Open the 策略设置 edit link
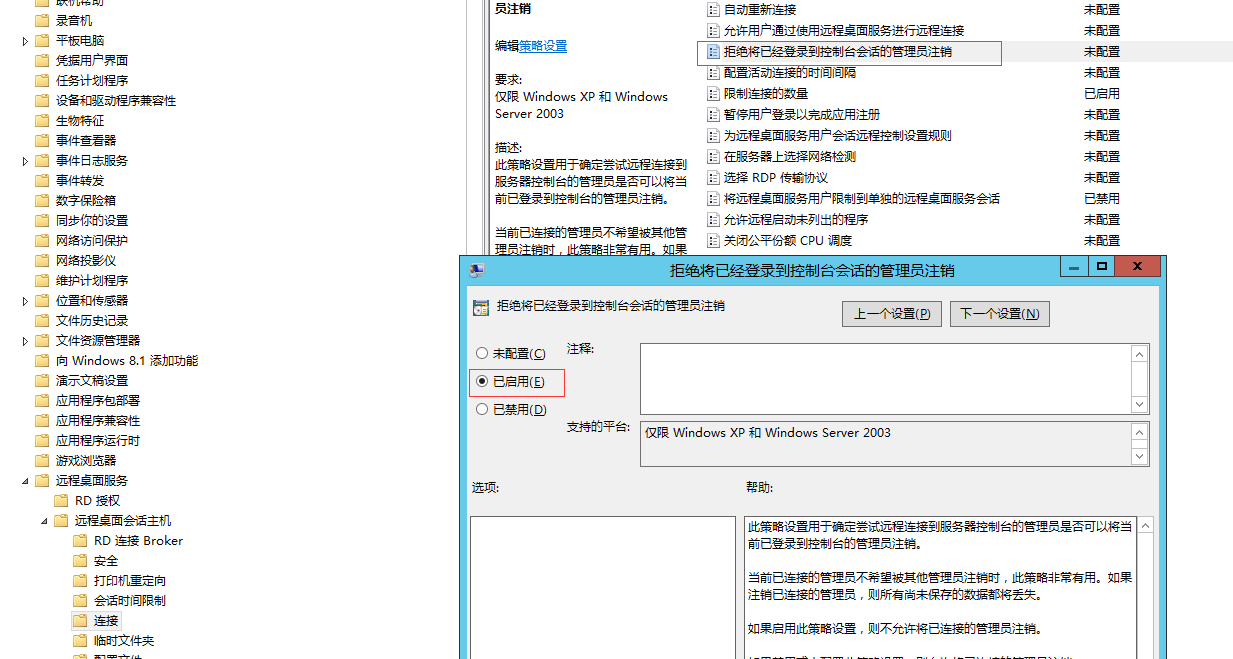This screenshot has width=1233, height=659. [x=543, y=46]
